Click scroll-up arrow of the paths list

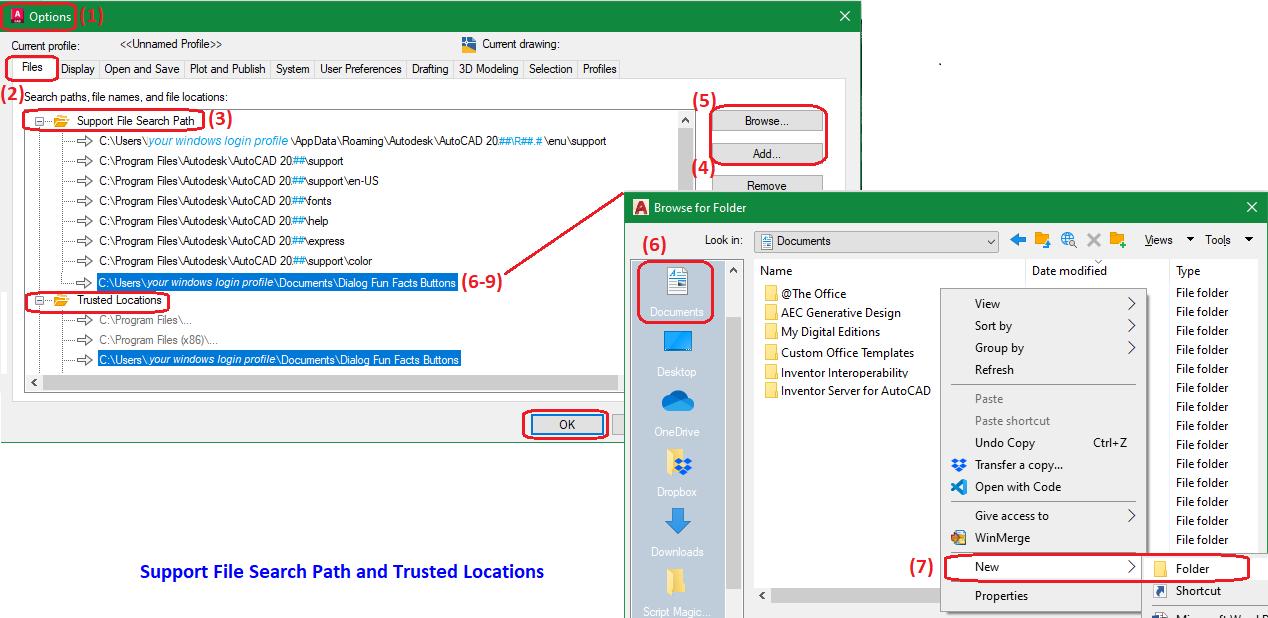(686, 120)
